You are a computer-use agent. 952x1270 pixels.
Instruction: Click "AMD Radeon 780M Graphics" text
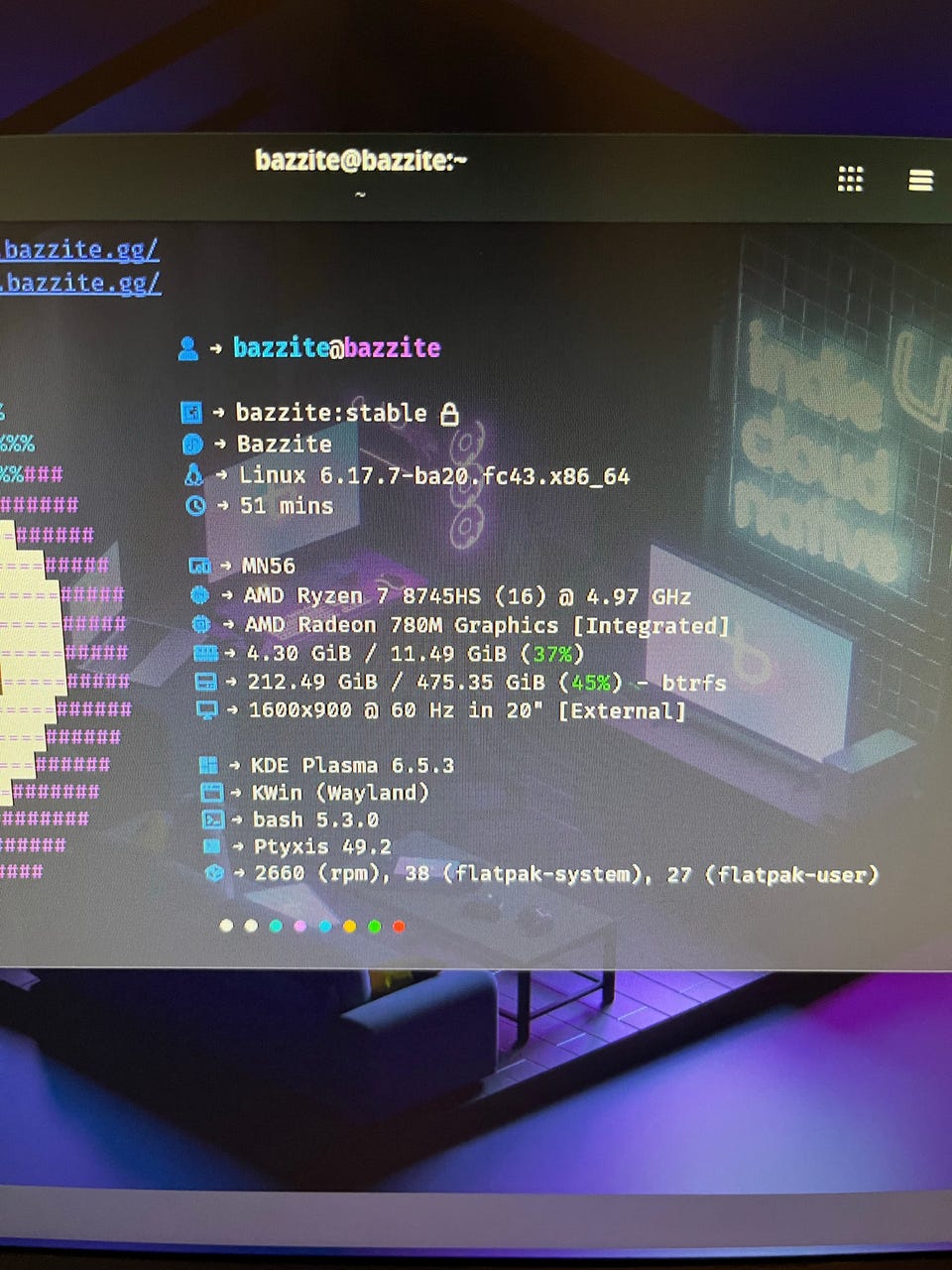tap(402, 625)
